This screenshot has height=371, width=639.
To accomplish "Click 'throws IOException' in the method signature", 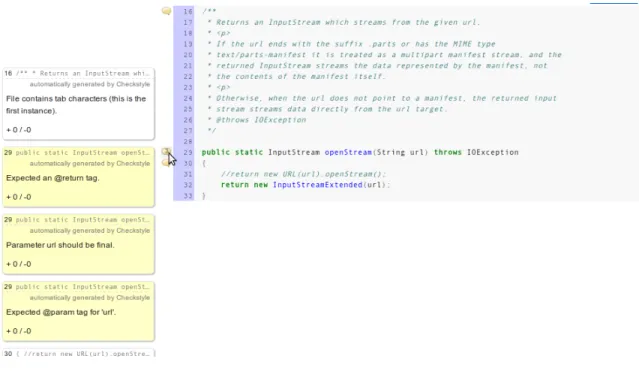I will (x=476, y=152).
